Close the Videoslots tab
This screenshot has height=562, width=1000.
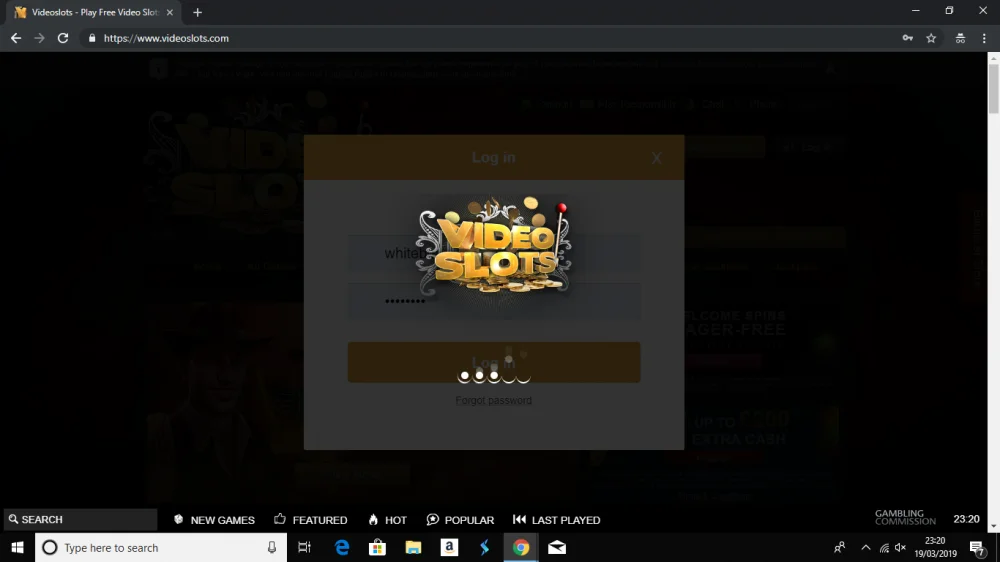pos(170,12)
